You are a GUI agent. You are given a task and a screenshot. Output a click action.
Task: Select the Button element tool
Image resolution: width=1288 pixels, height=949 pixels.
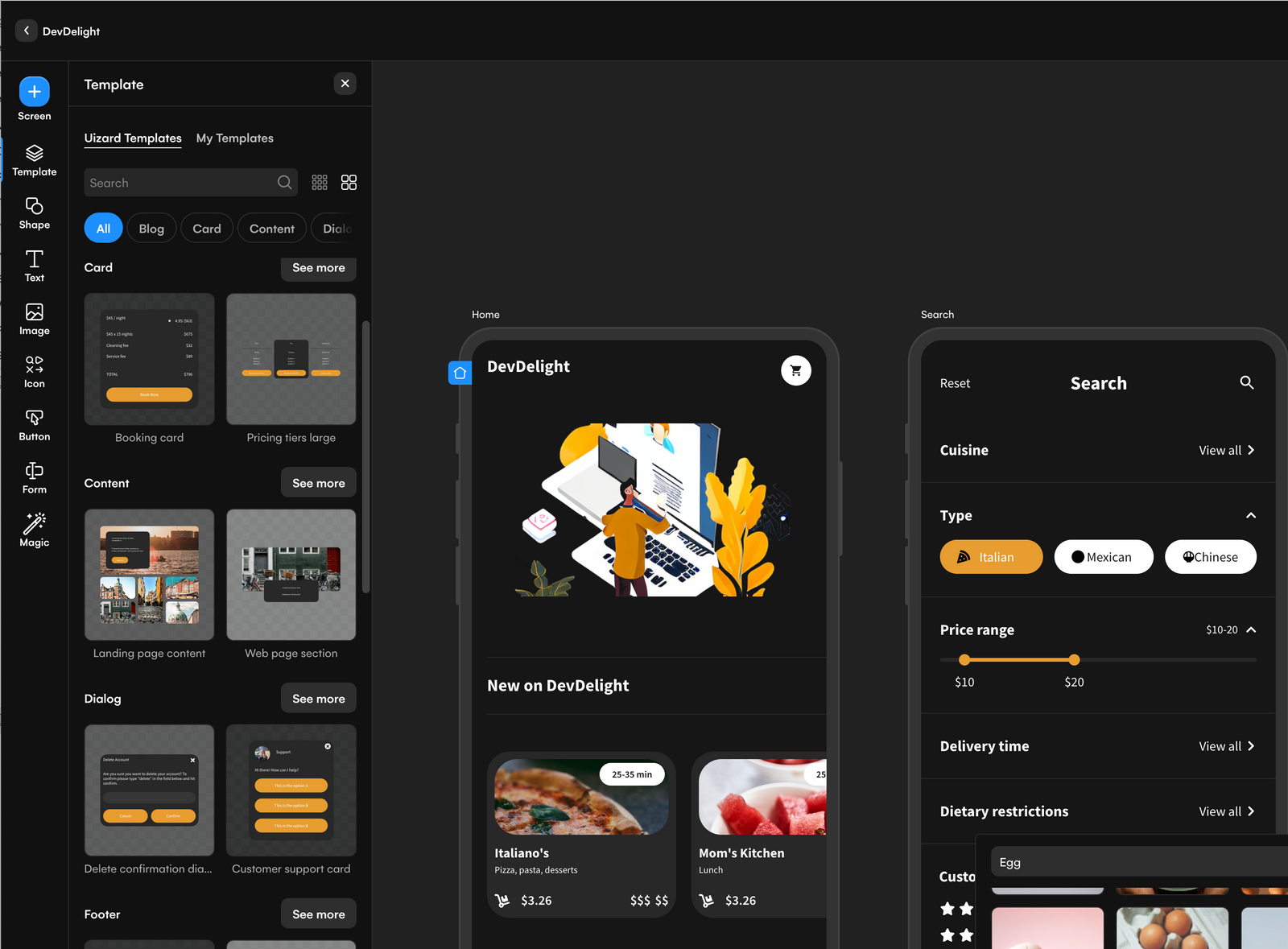pos(34,425)
